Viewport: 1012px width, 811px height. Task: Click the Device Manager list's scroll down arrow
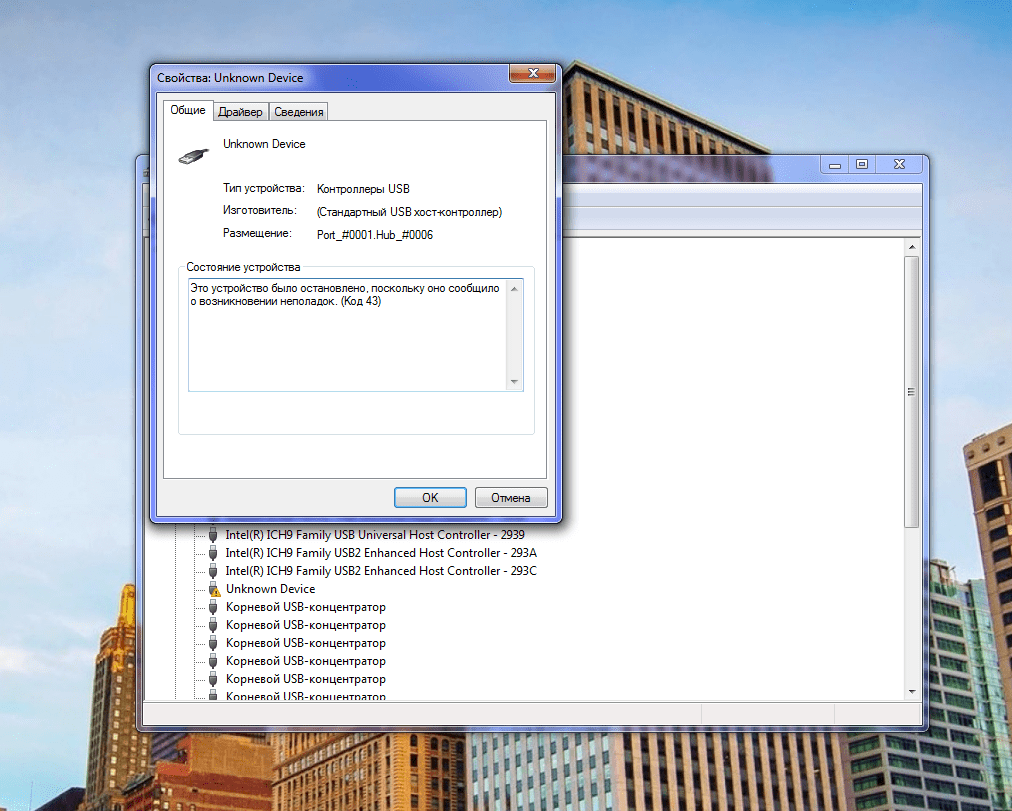(910, 691)
